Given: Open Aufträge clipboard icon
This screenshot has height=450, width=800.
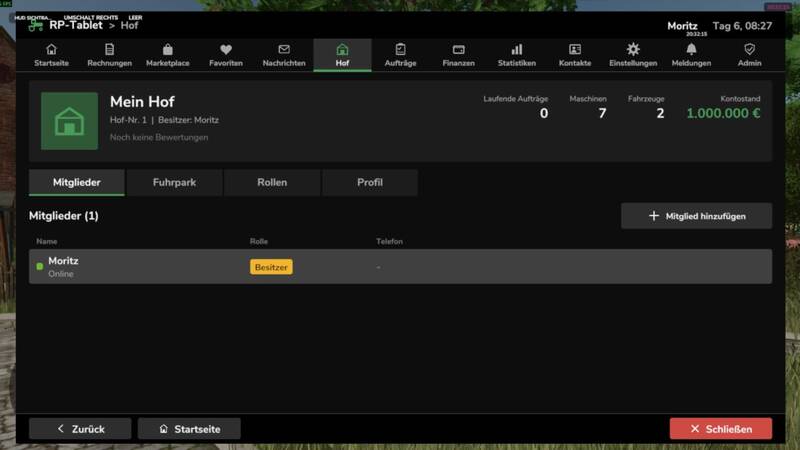Looking at the screenshot, I should 401,49.
